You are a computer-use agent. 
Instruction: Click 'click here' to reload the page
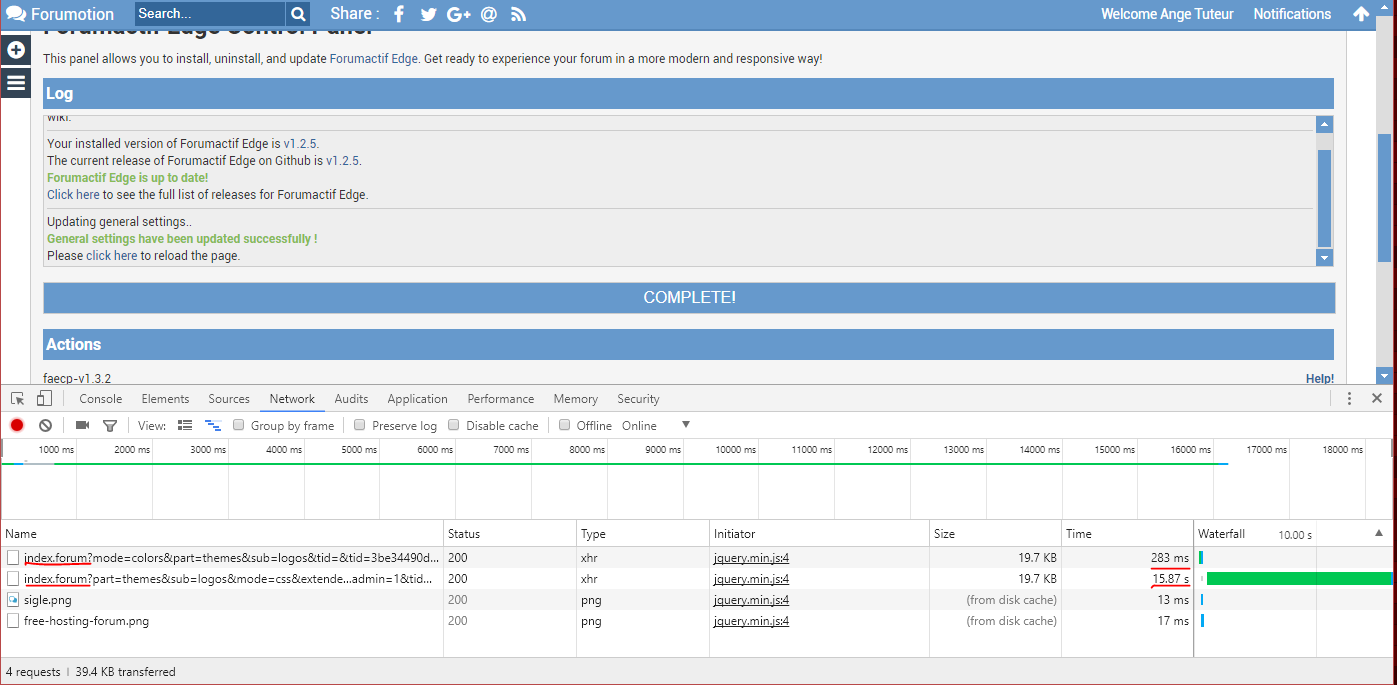tap(112, 256)
